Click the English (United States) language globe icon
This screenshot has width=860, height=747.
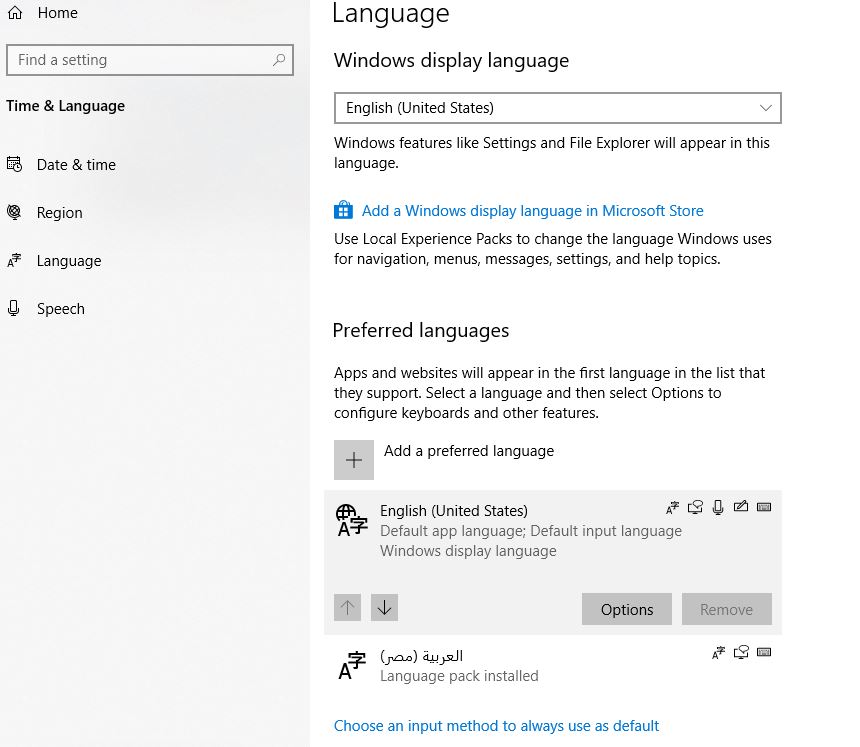pos(352,519)
